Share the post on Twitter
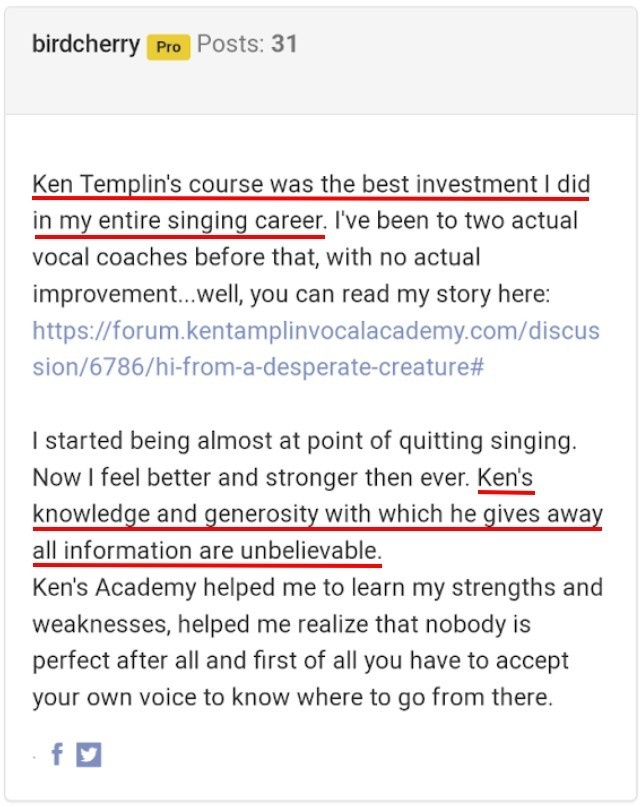 coord(89,755)
